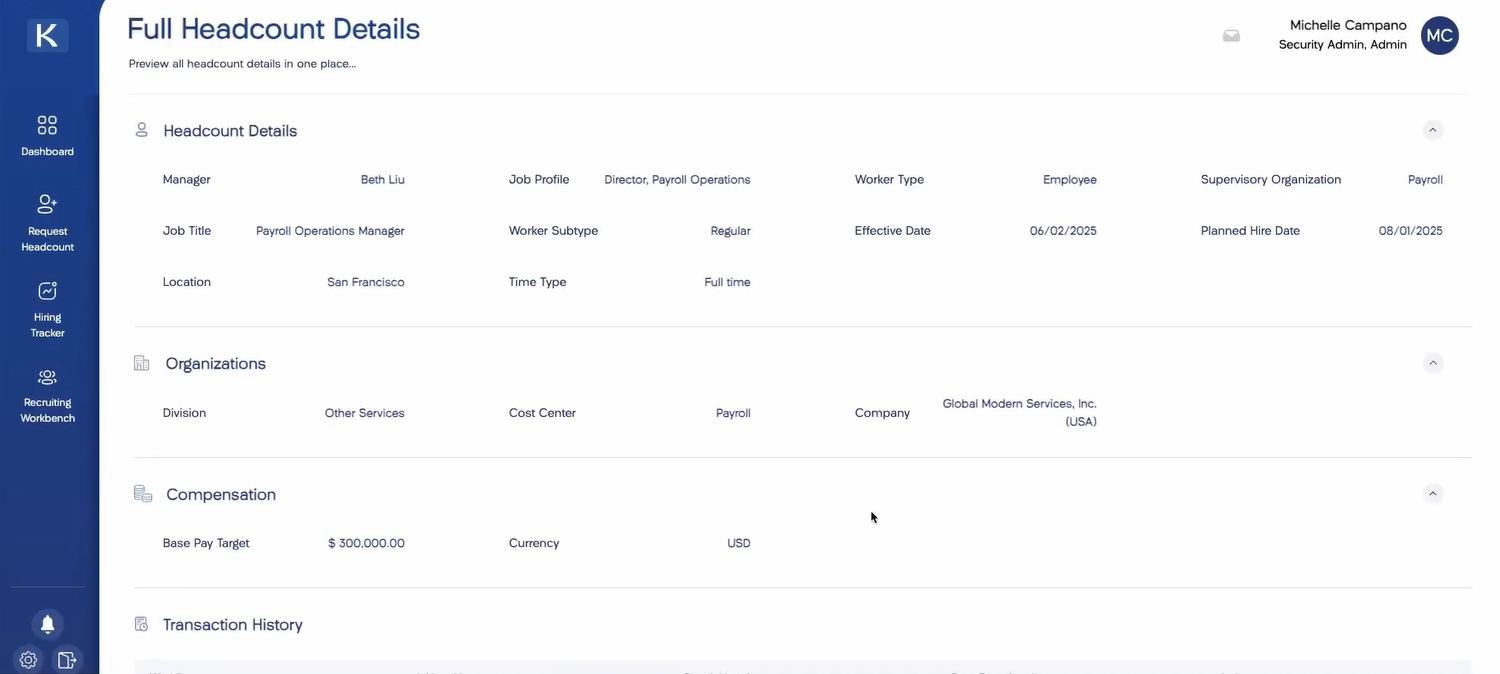Click the Compensation section heading
The width and height of the screenshot is (1500, 674).
221,494
